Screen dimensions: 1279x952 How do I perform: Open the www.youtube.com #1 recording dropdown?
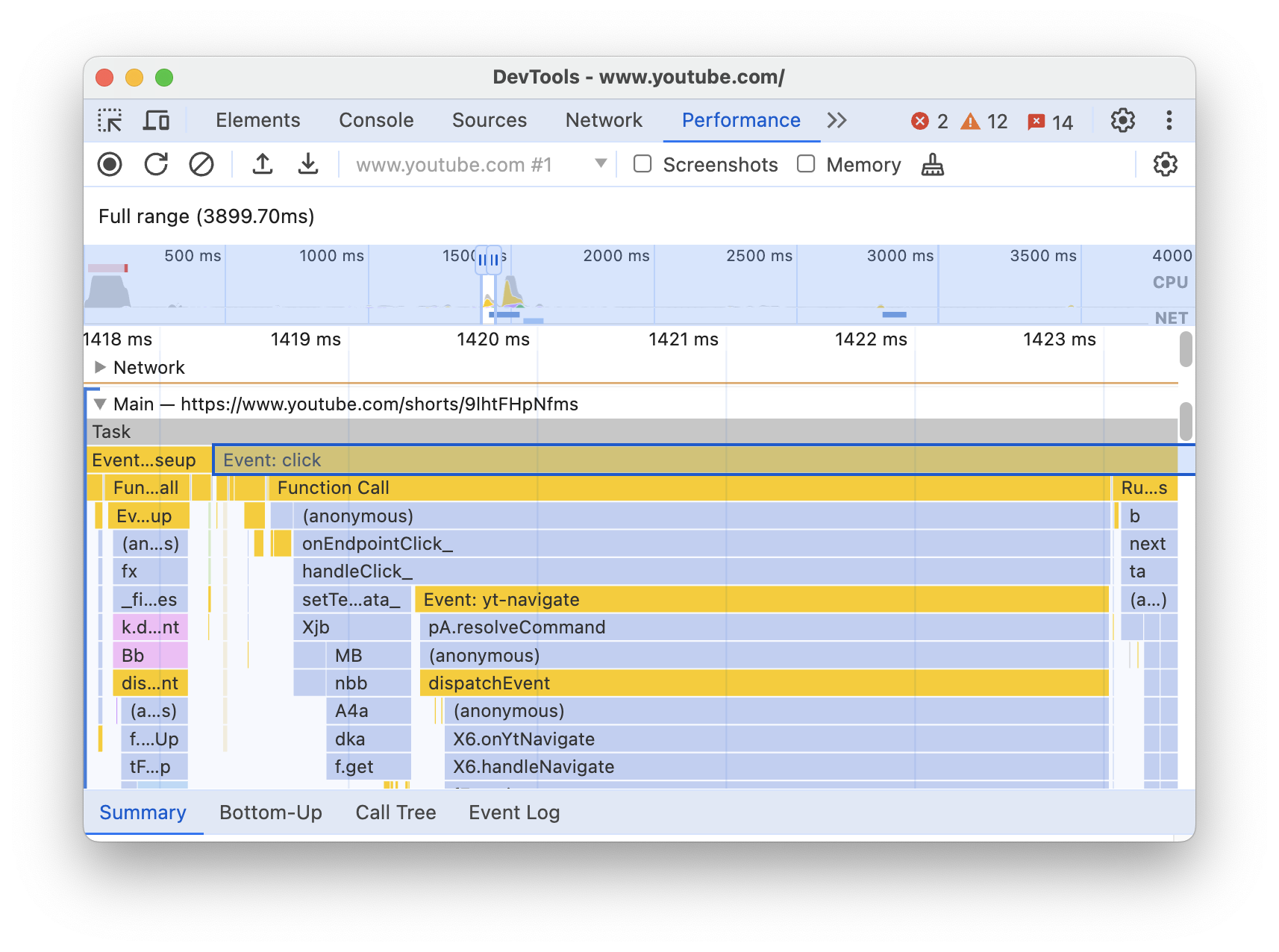[x=600, y=164]
